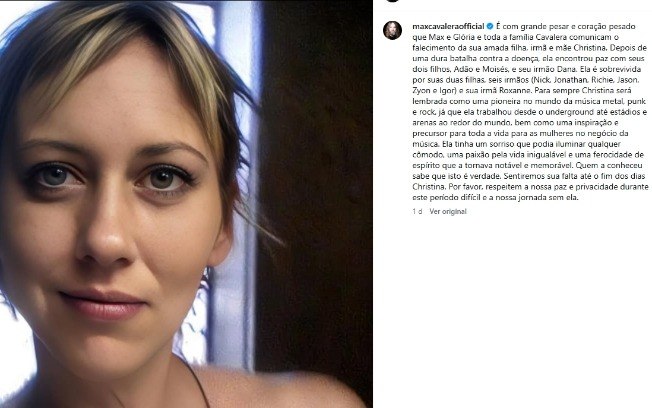Click the Ver original link
The height and width of the screenshot is (408, 652).
point(448,212)
